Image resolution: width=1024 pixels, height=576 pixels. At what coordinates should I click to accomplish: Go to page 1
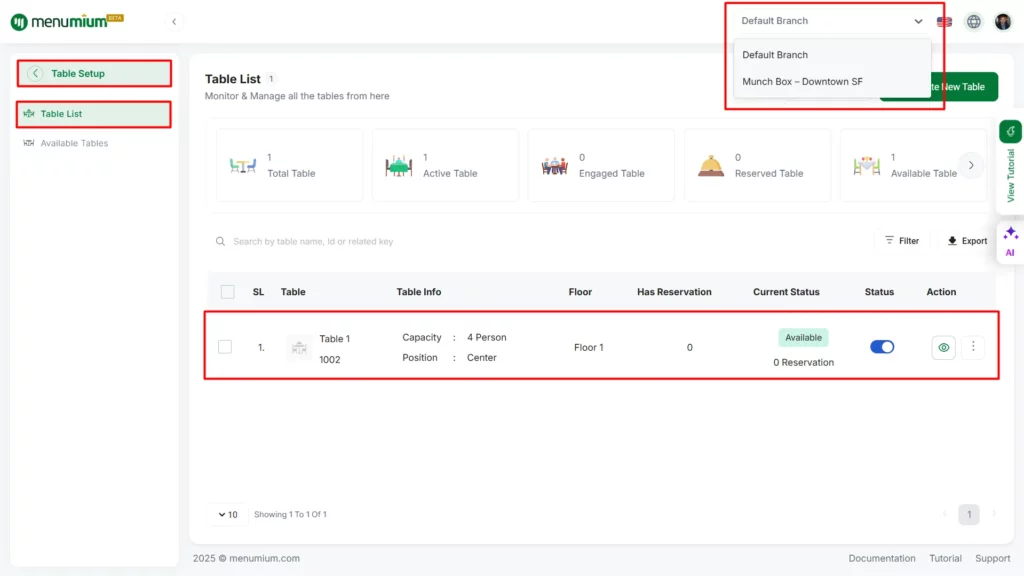click(x=969, y=515)
